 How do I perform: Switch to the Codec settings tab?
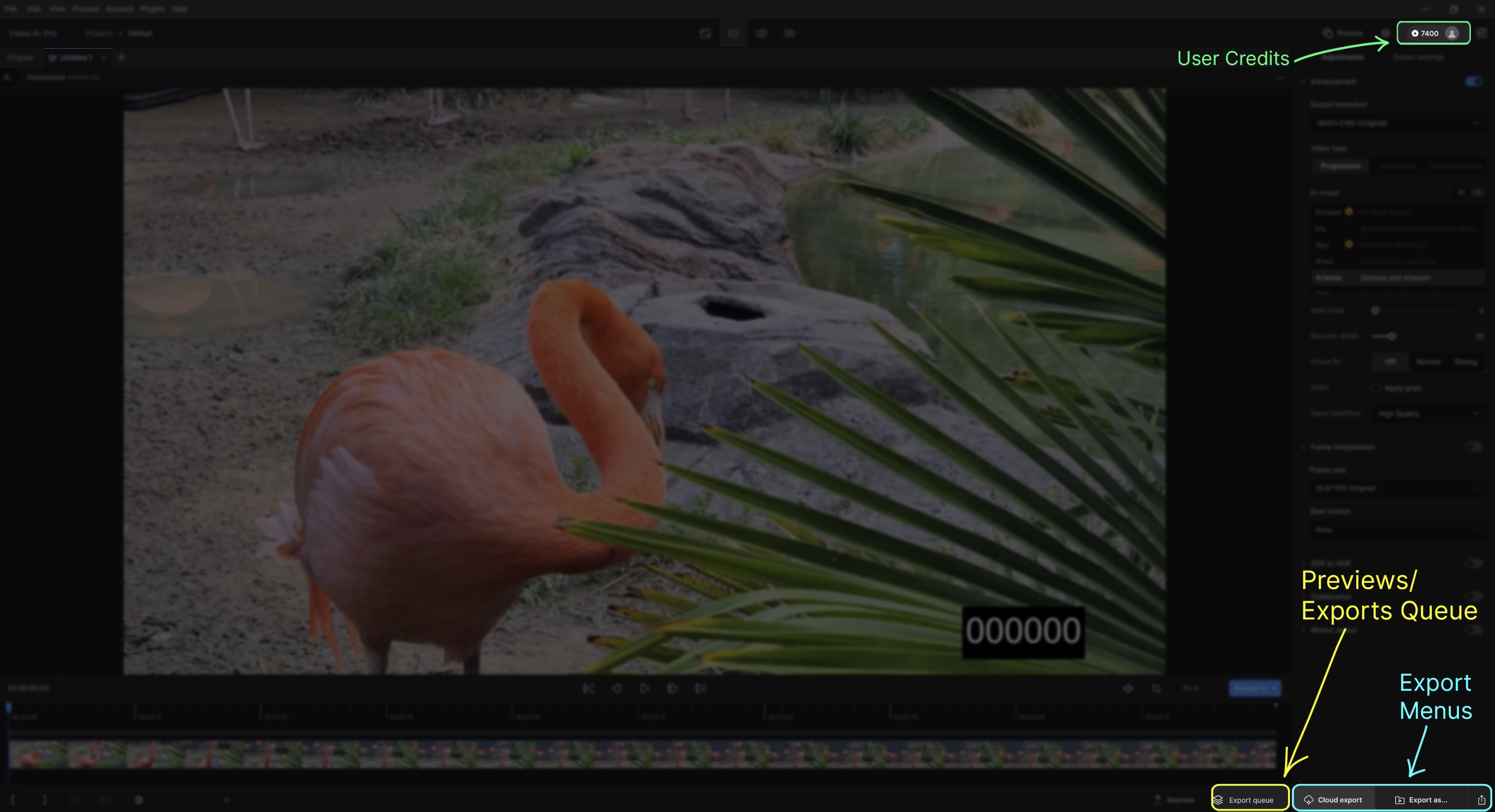pos(1418,58)
